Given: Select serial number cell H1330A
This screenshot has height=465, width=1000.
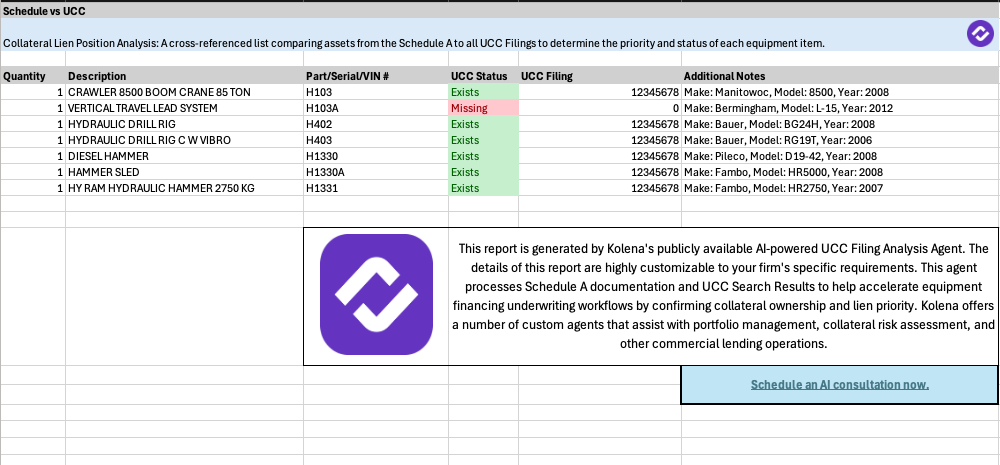Looking at the screenshot, I should (x=324, y=172).
